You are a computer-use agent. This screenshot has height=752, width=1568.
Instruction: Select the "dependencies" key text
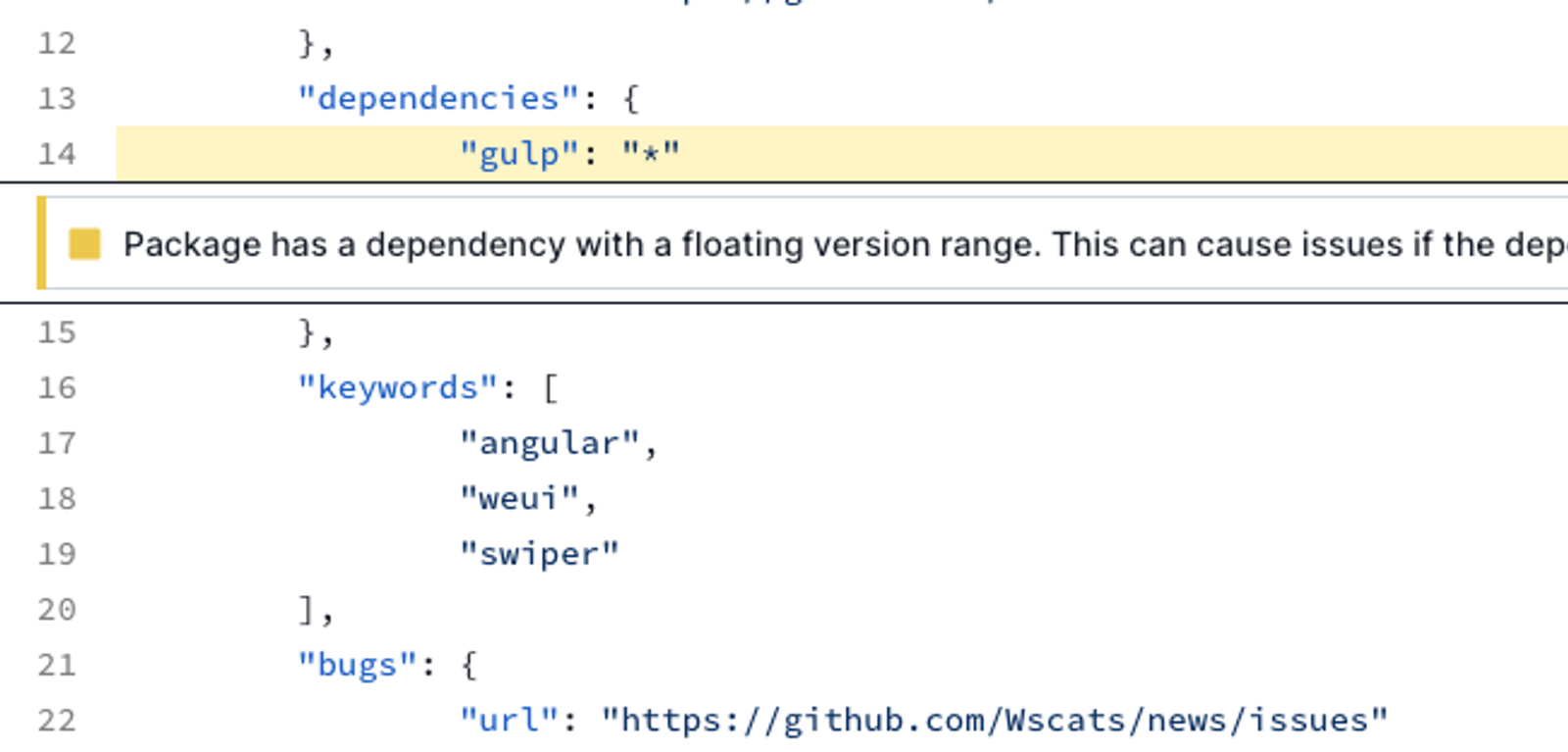pyautogui.click(x=439, y=98)
